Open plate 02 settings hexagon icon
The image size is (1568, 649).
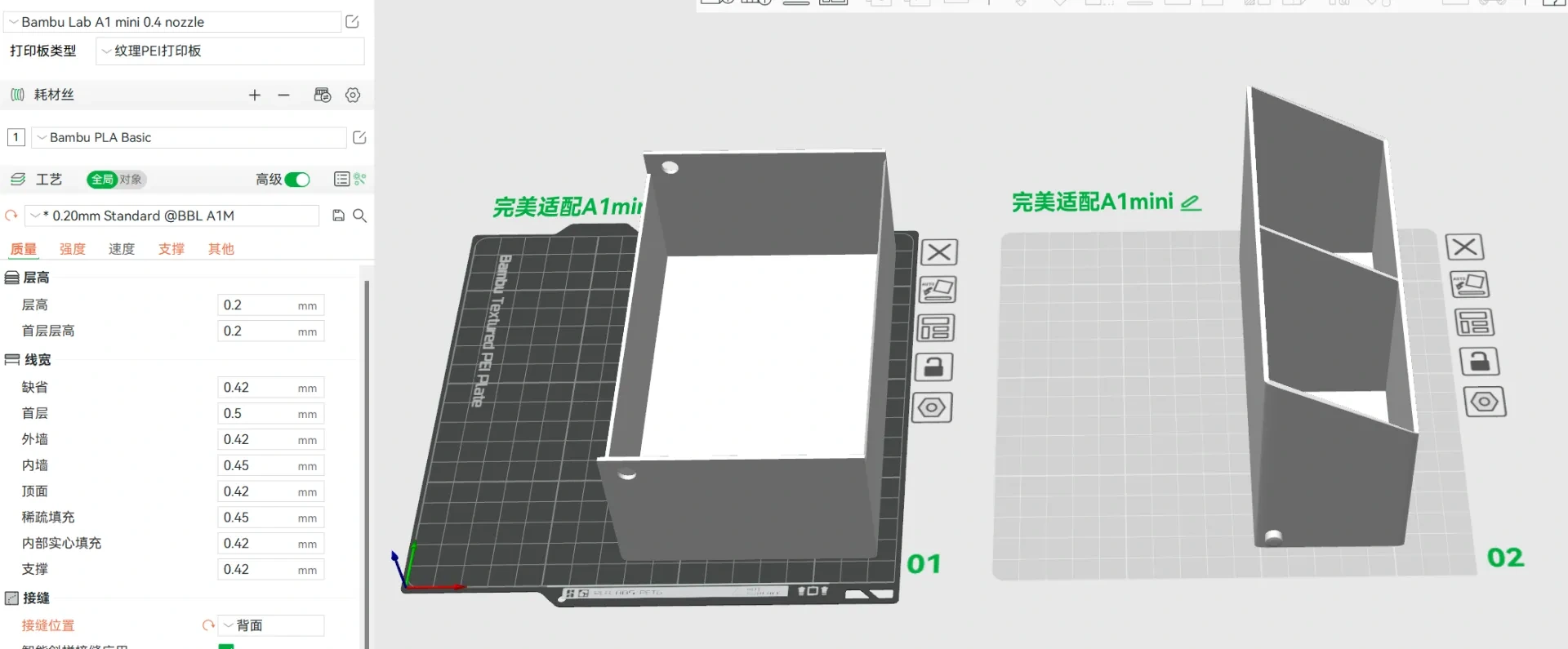pos(1485,402)
